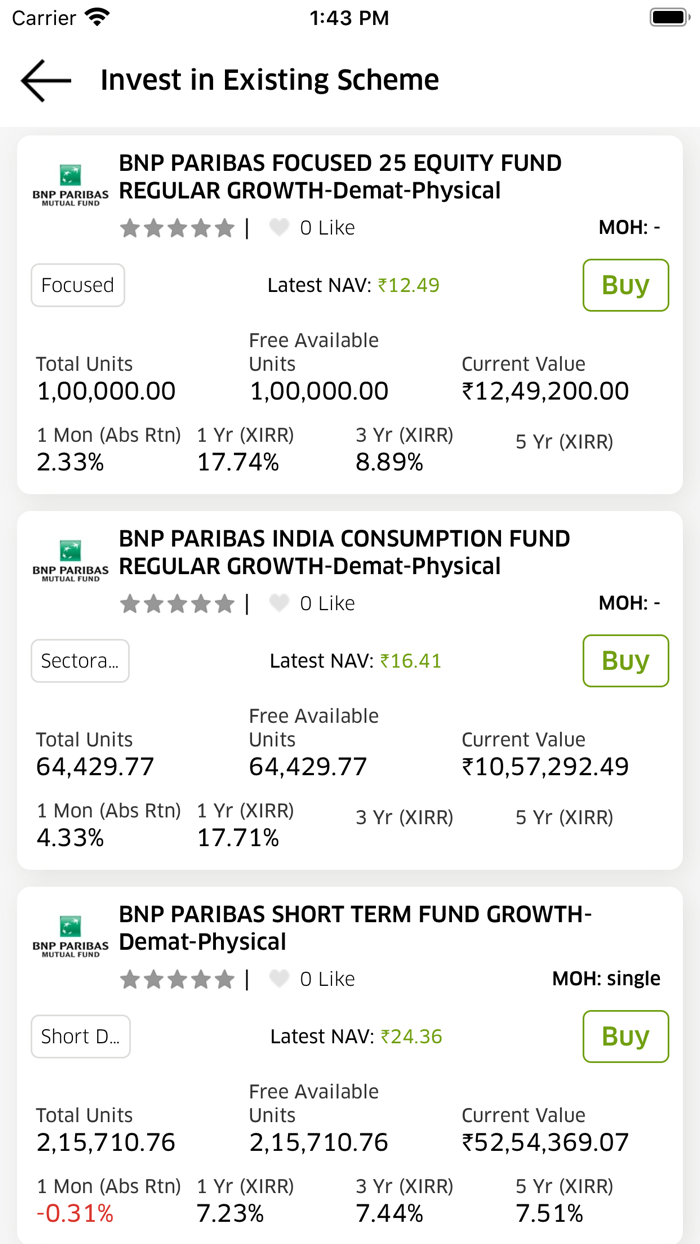700x1244 pixels.
Task: Tap BNP Paribas logo on Focused 25 card
Action: click(x=70, y=185)
